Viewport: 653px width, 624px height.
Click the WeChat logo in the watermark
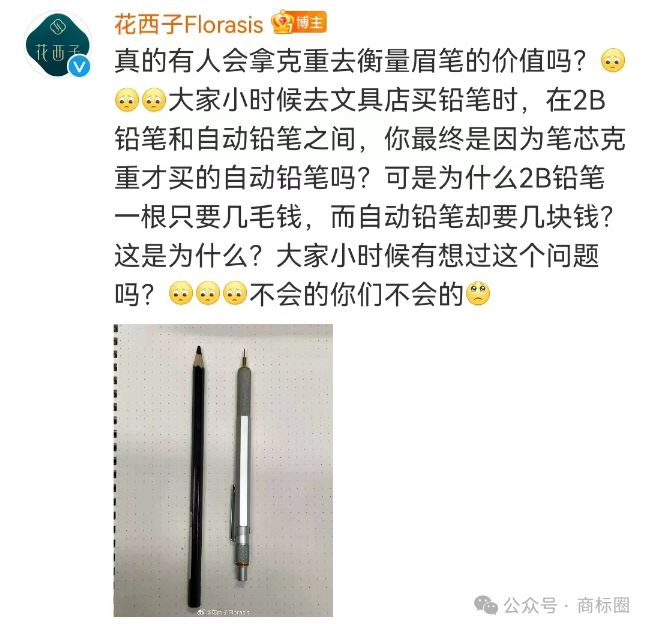(486, 605)
